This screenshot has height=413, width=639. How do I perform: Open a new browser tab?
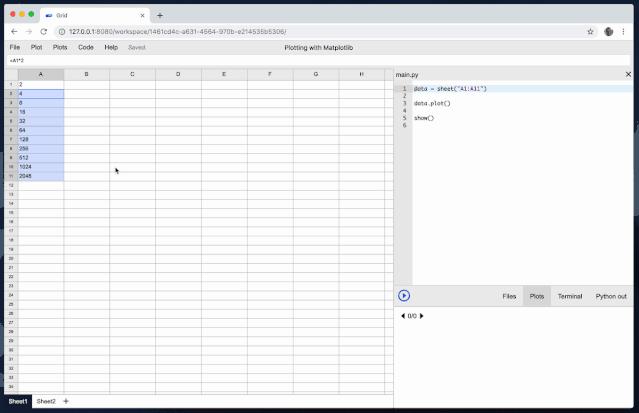pyautogui.click(x=160, y=15)
